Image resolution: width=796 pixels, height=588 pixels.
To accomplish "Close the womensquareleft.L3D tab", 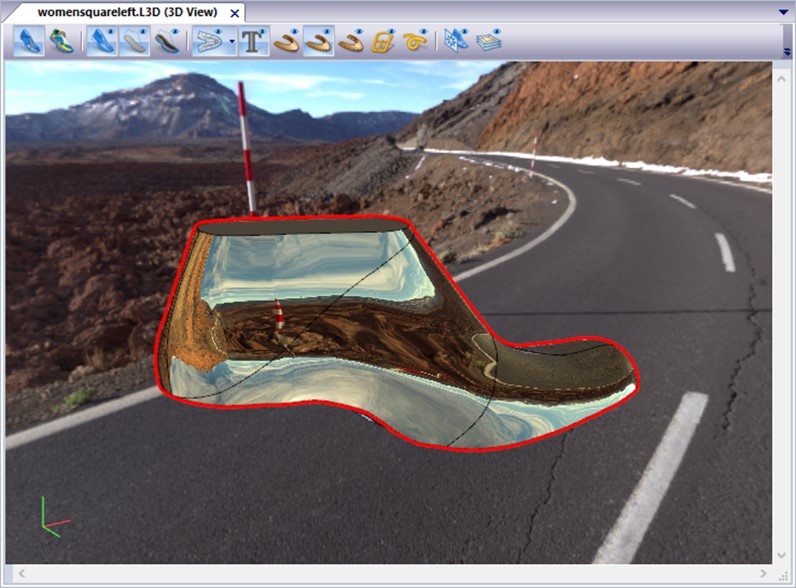I will (235, 13).
